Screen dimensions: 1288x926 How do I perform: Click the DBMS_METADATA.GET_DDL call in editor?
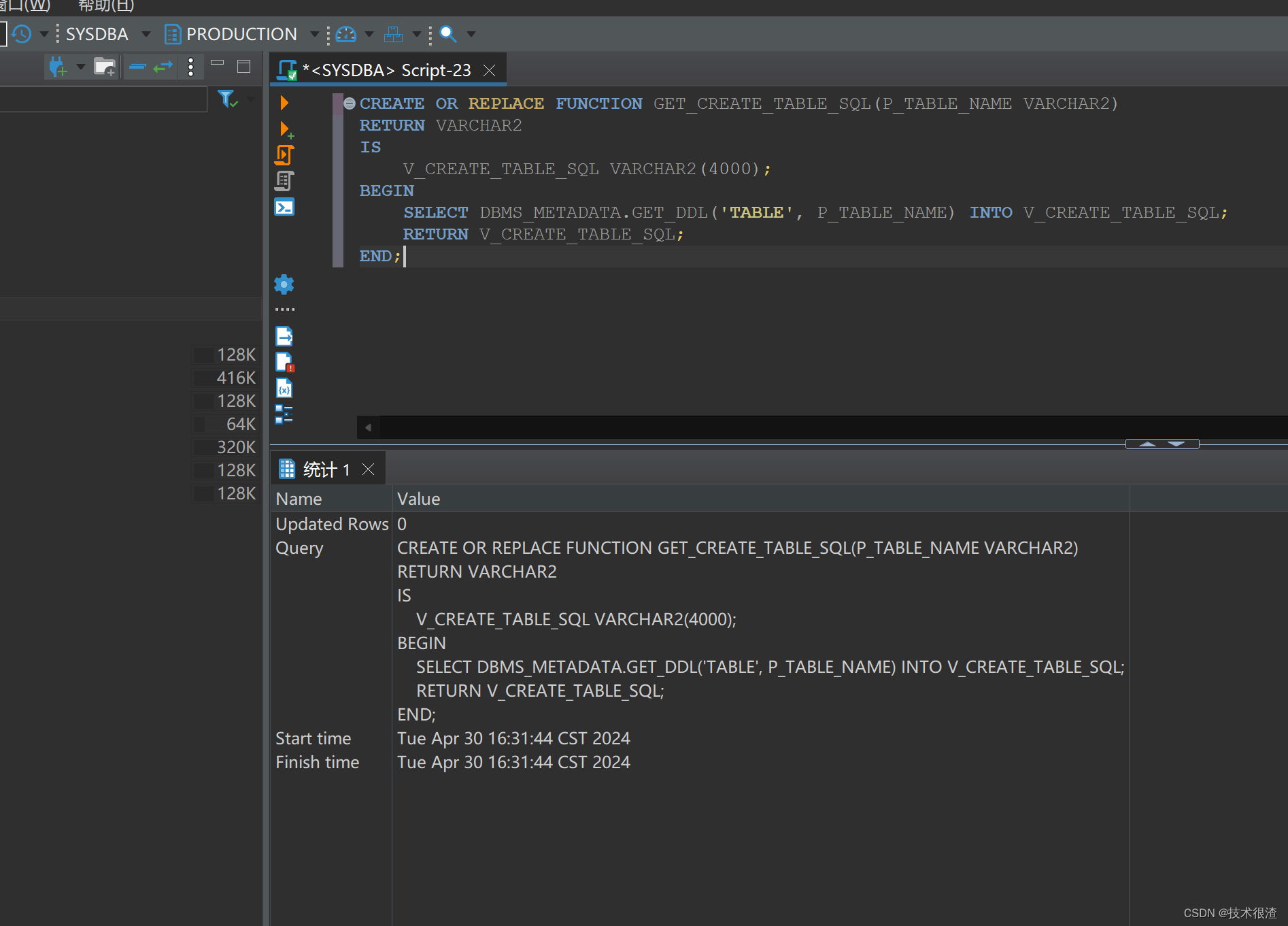coord(594,212)
